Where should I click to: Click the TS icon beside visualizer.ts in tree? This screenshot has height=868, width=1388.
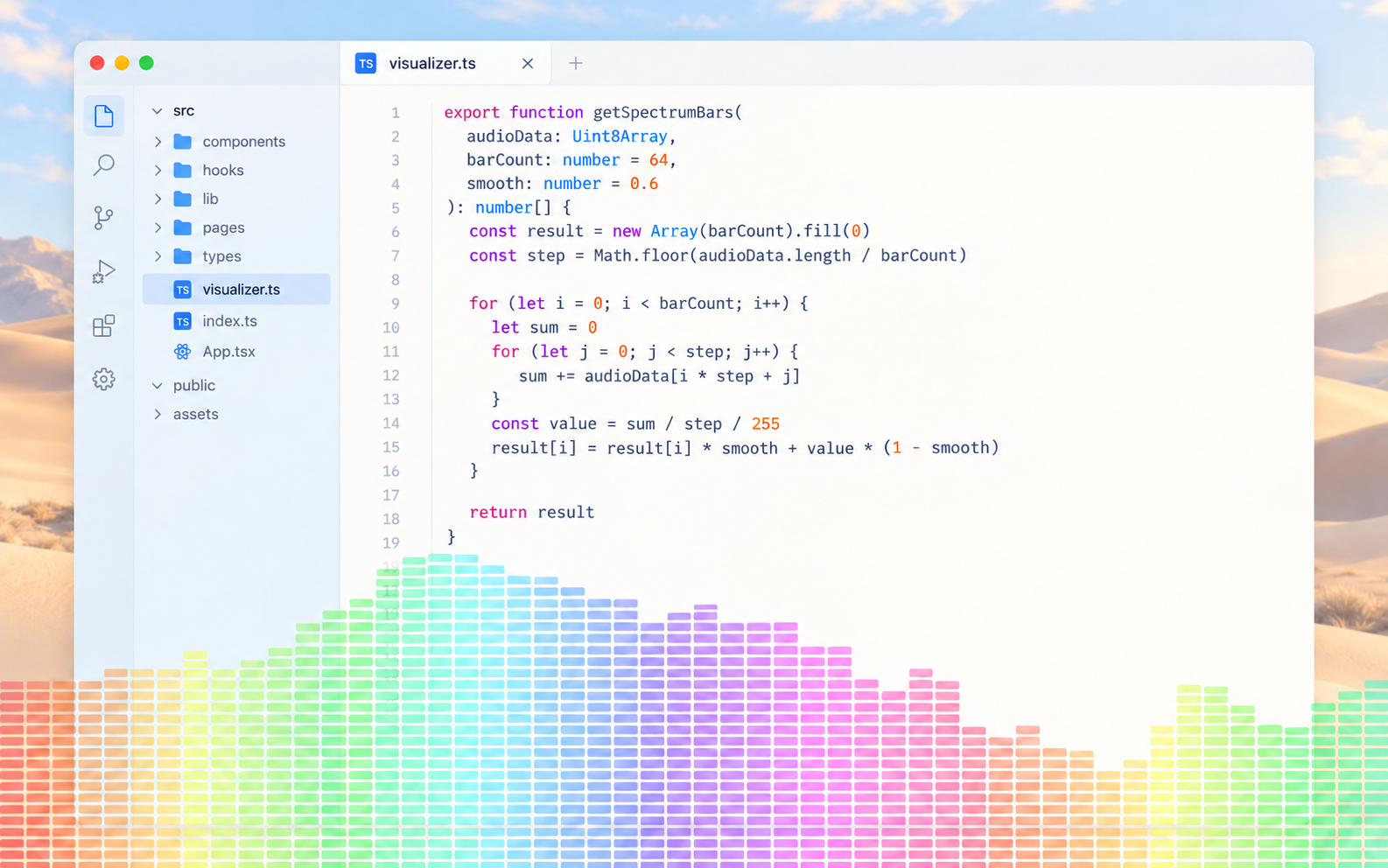(182, 290)
